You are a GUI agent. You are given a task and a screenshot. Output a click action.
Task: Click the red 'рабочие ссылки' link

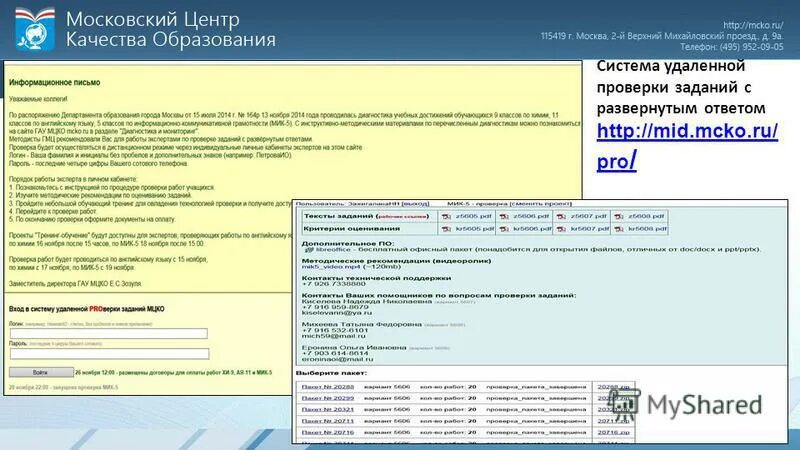(x=402, y=217)
